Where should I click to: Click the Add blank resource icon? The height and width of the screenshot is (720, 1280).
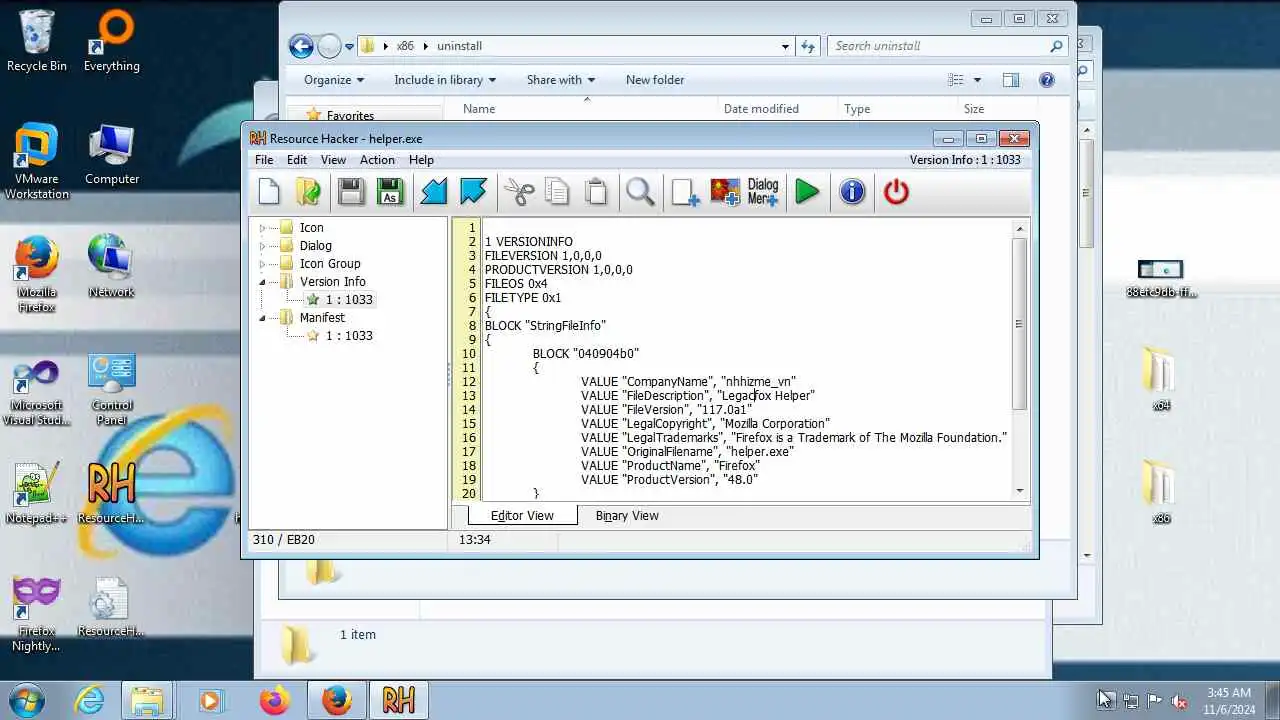685,191
